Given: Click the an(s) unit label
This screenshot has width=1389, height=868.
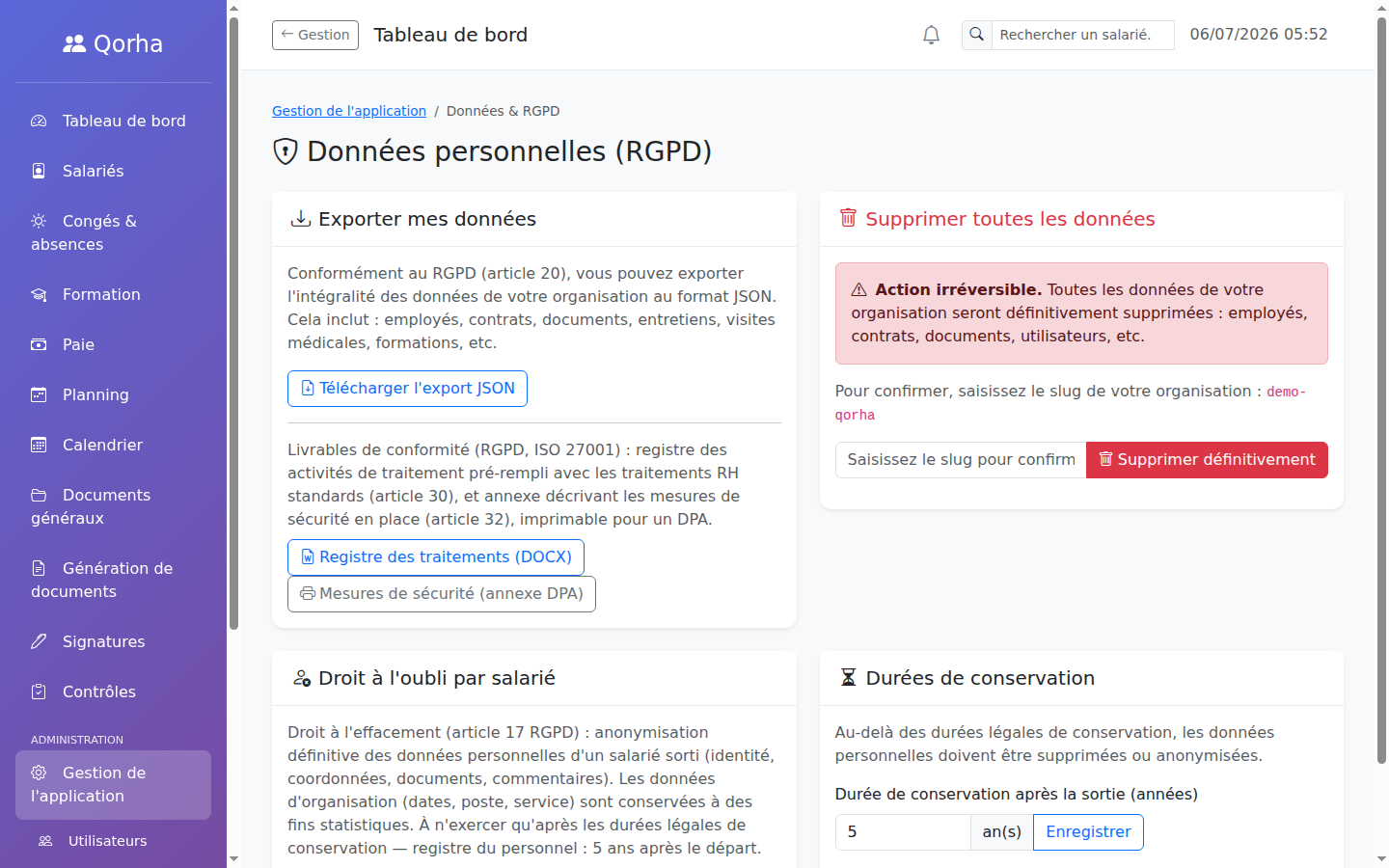Looking at the screenshot, I should tap(1001, 832).
